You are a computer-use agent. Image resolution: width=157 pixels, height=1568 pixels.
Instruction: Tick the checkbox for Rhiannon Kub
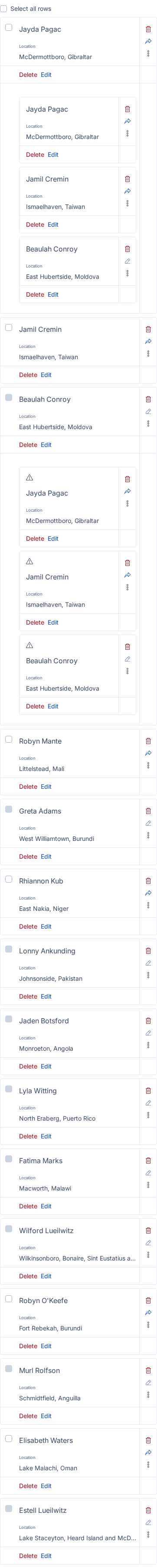tap(9, 879)
